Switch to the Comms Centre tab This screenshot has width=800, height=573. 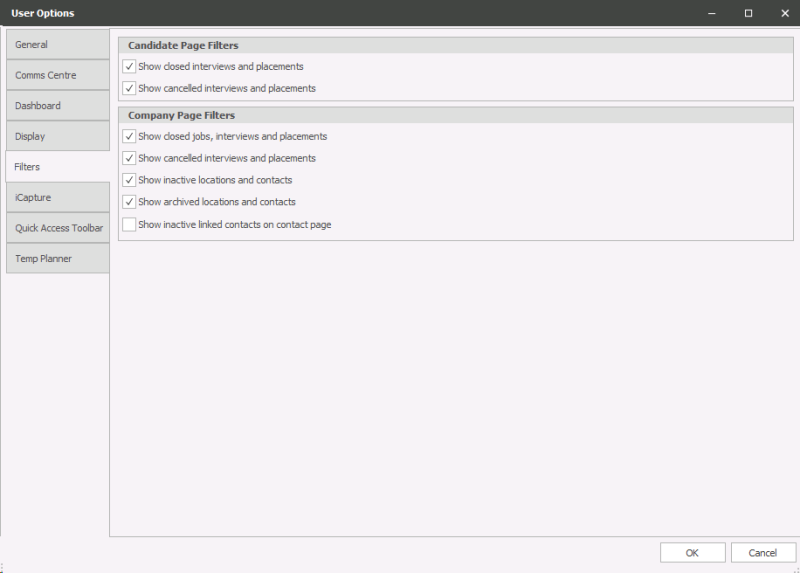coord(55,75)
